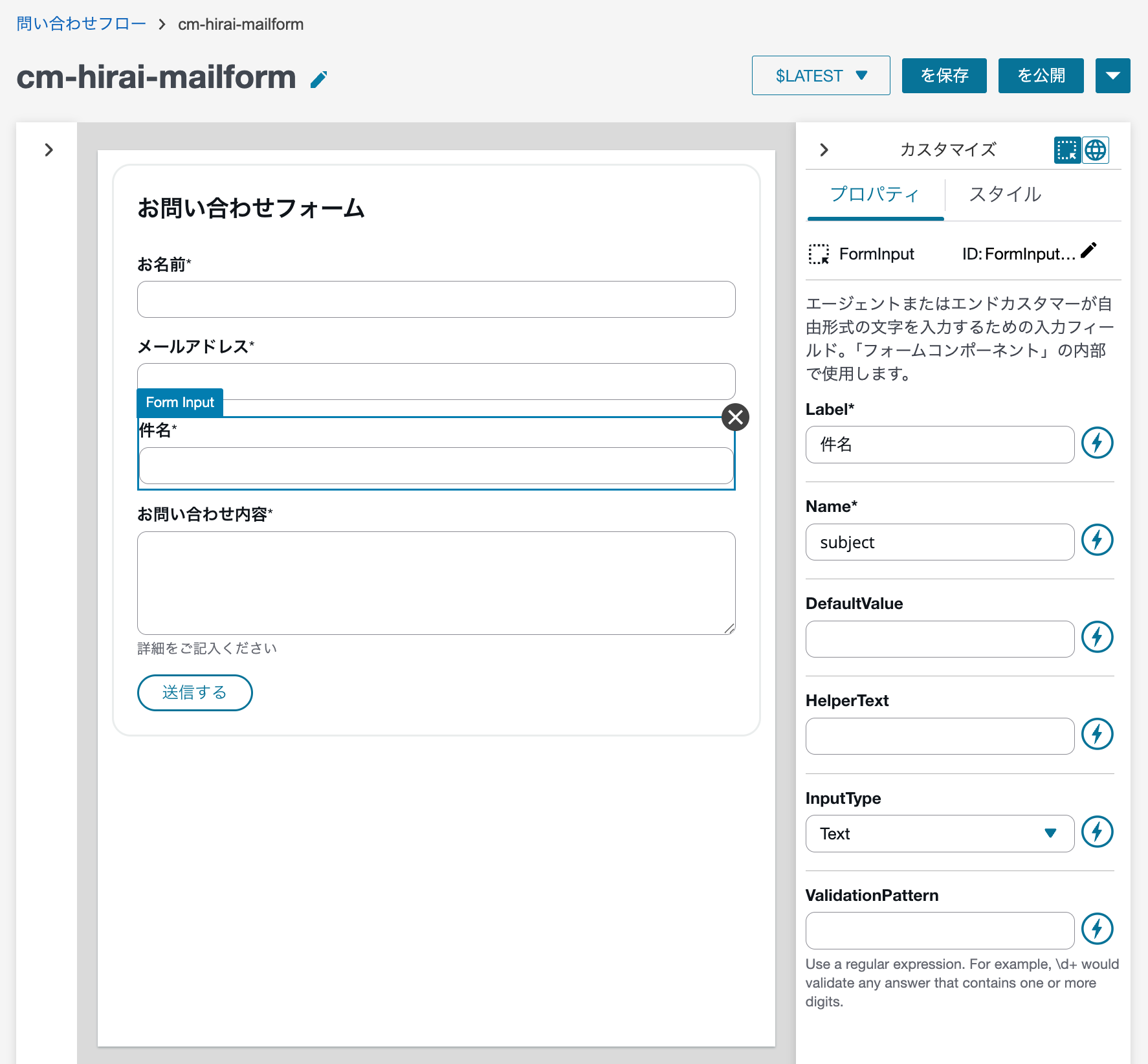Collapse the カスタマイズ panel chevron
This screenshot has height=1064, width=1148.
pyautogui.click(x=824, y=150)
